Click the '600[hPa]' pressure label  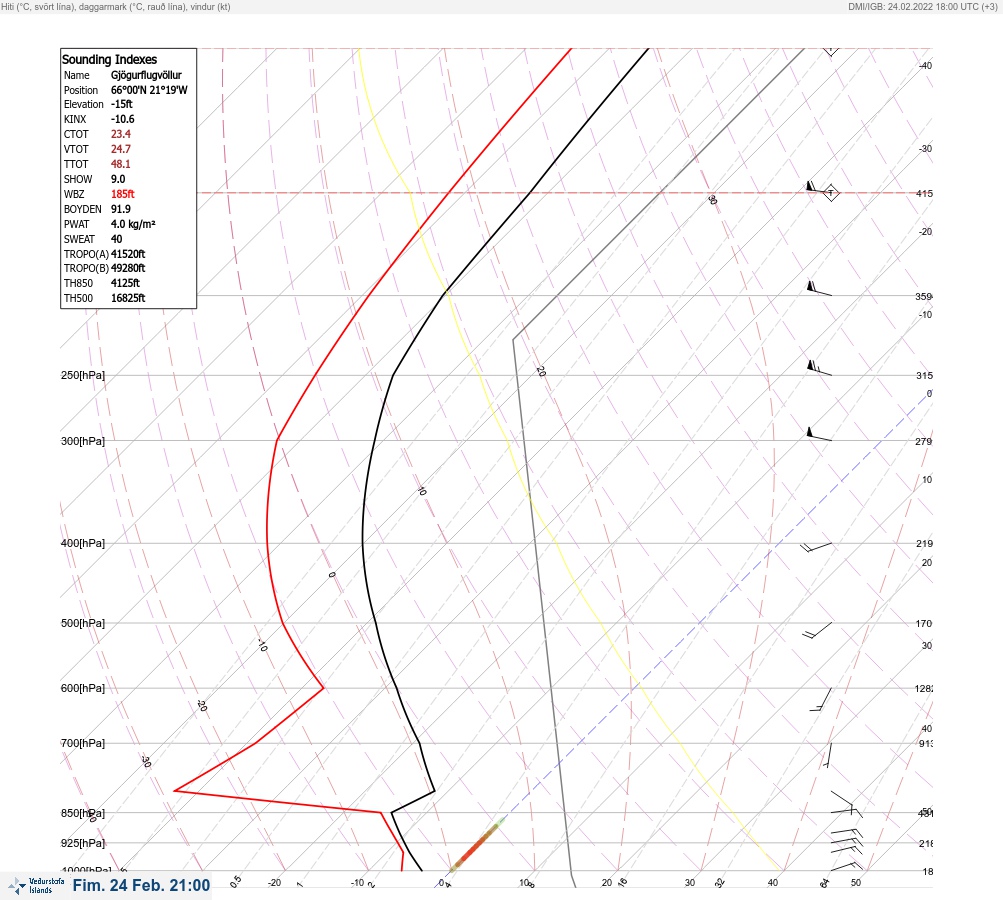tap(83, 688)
